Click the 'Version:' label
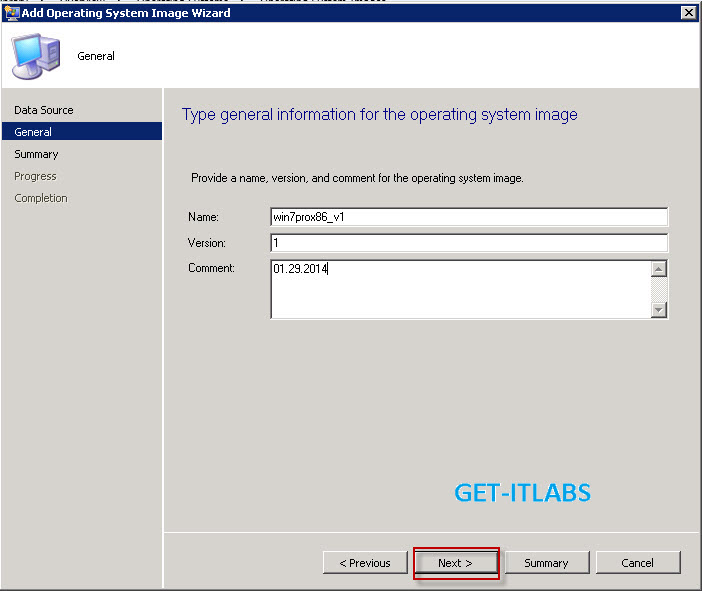 point(206,243)
